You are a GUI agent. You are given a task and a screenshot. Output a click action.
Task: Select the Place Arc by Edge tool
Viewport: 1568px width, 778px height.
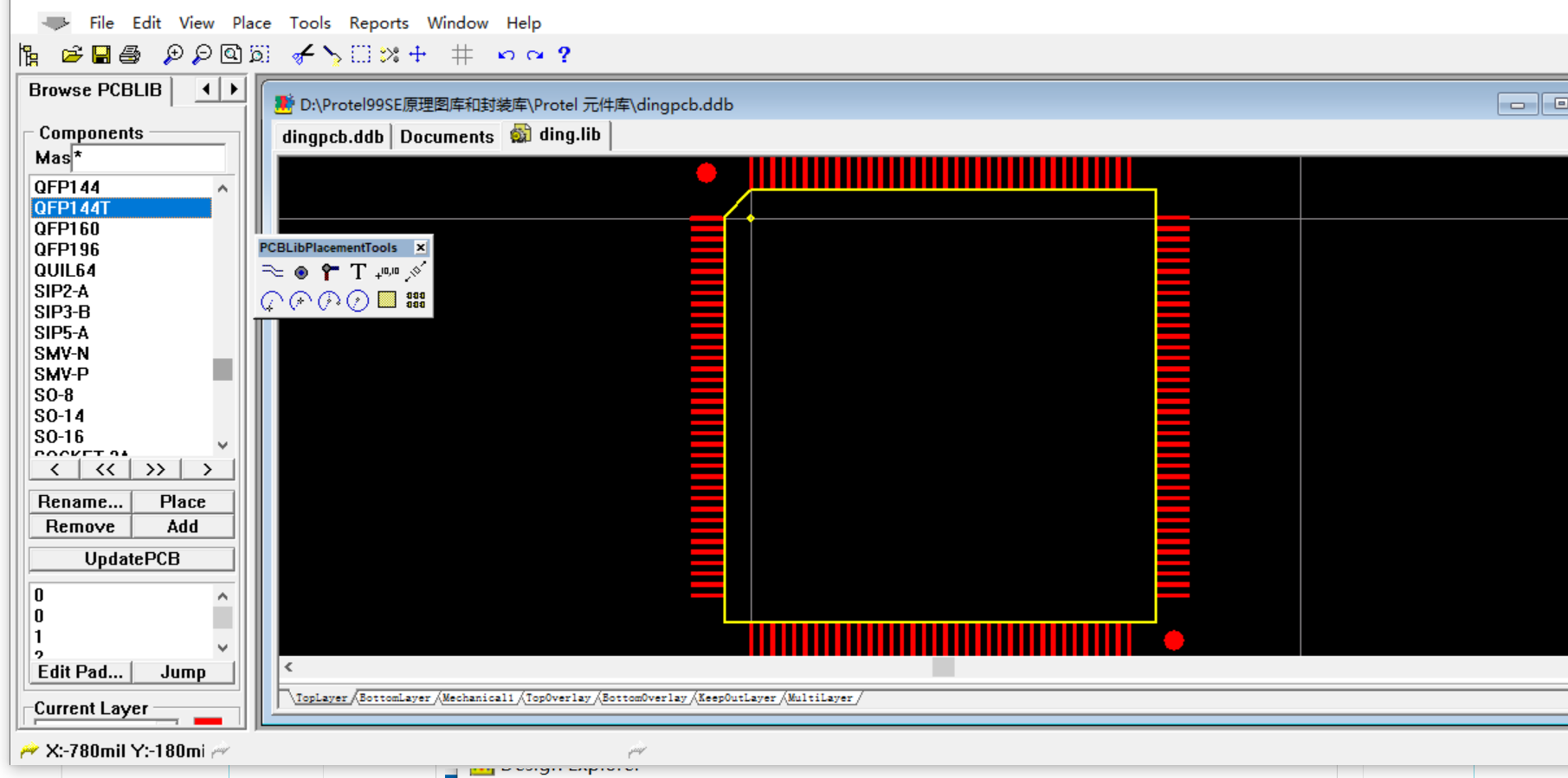300,301
